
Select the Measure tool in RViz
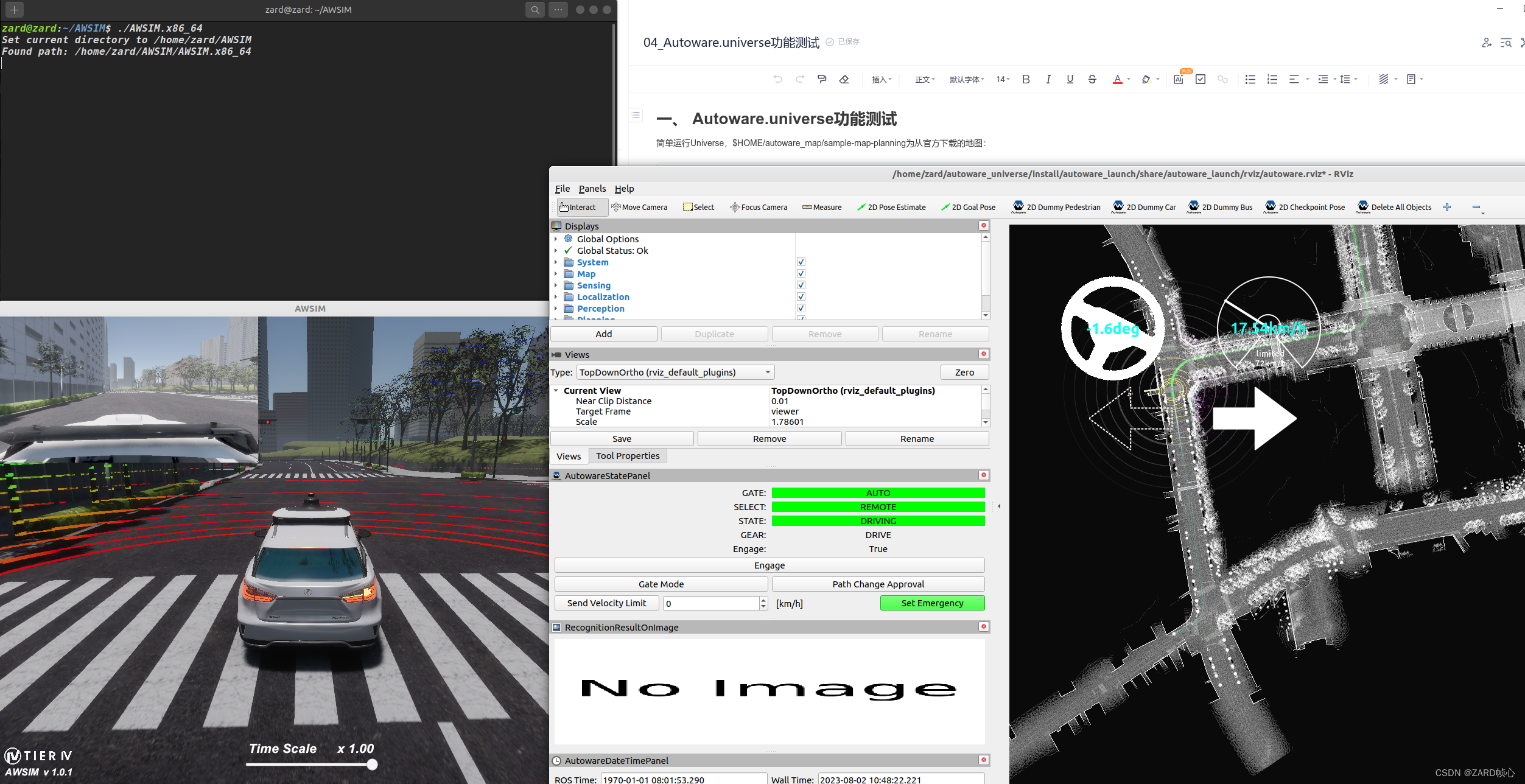[x=822, y=208]
